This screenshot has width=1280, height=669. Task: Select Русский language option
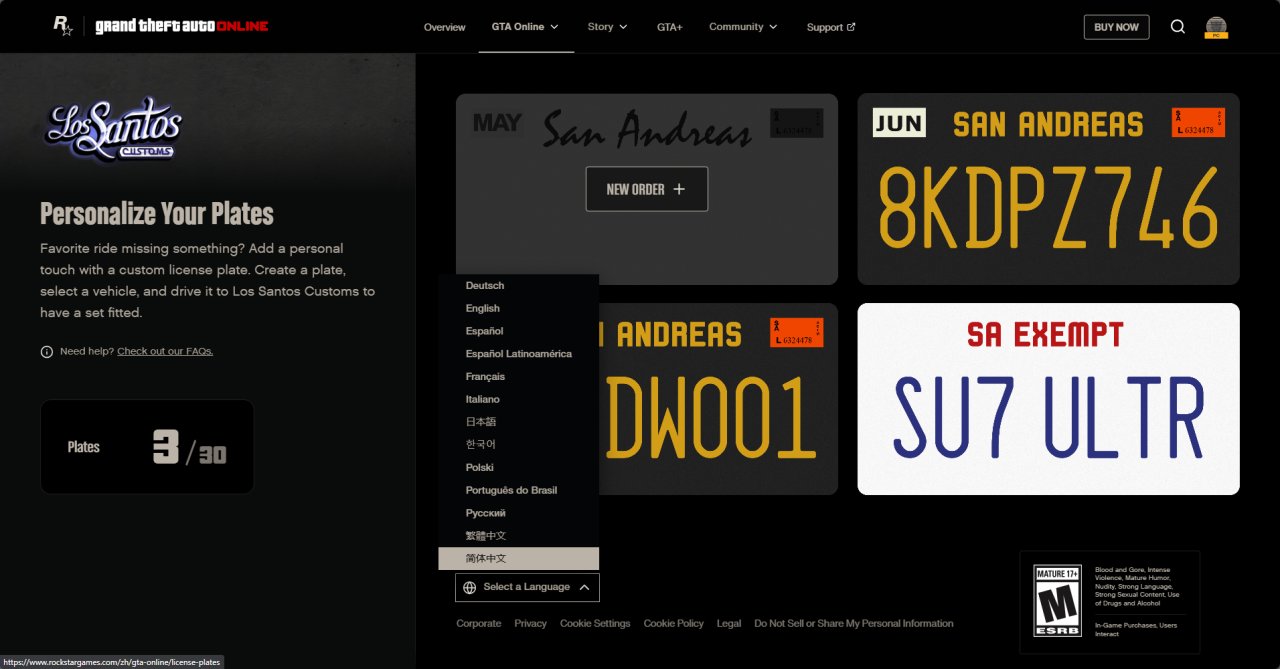point(518,513)
